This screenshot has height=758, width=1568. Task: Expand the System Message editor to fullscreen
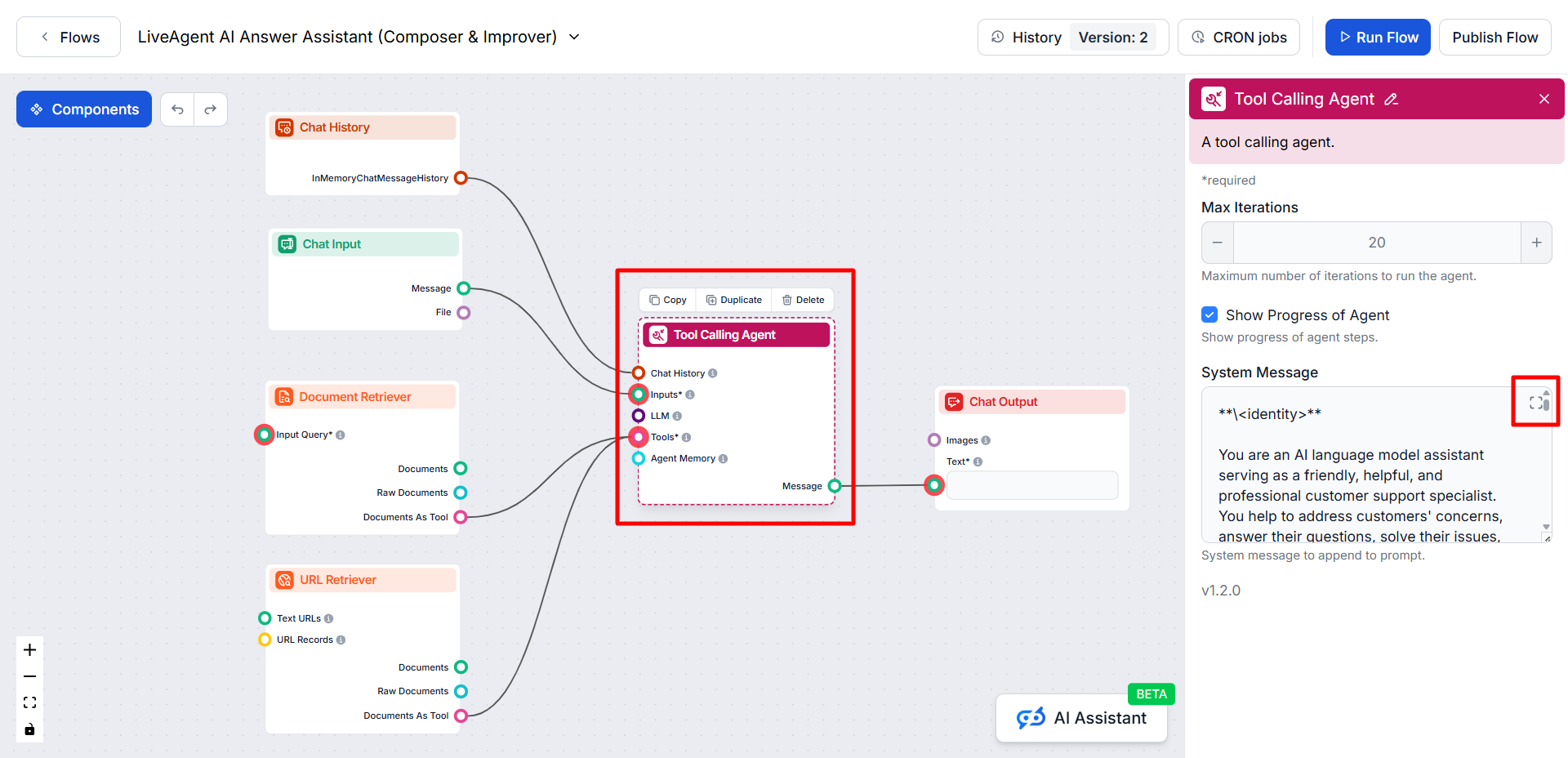(1536, 402)
